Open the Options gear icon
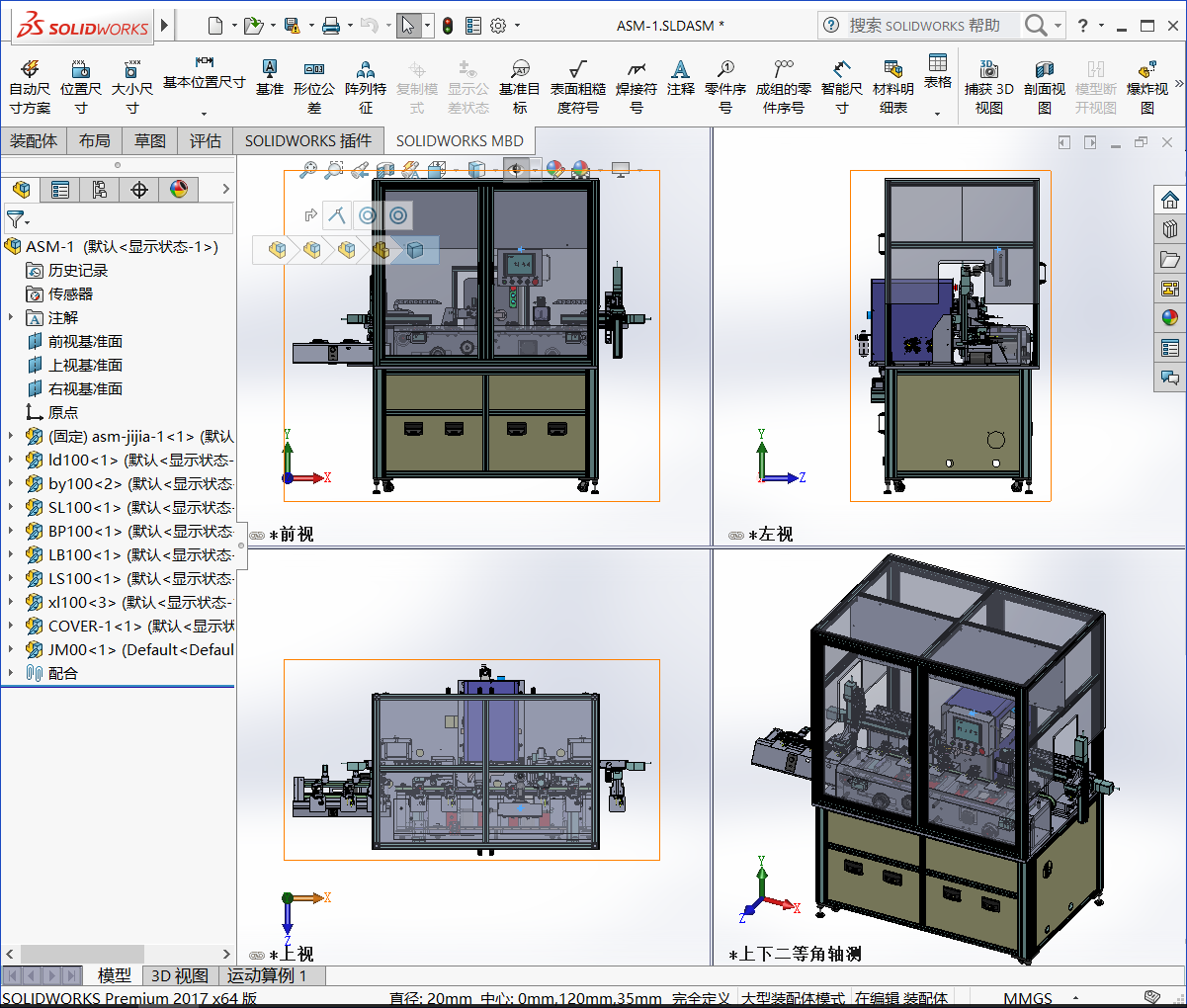Viewport: 1187px width, 1008px height. [498, 26]
